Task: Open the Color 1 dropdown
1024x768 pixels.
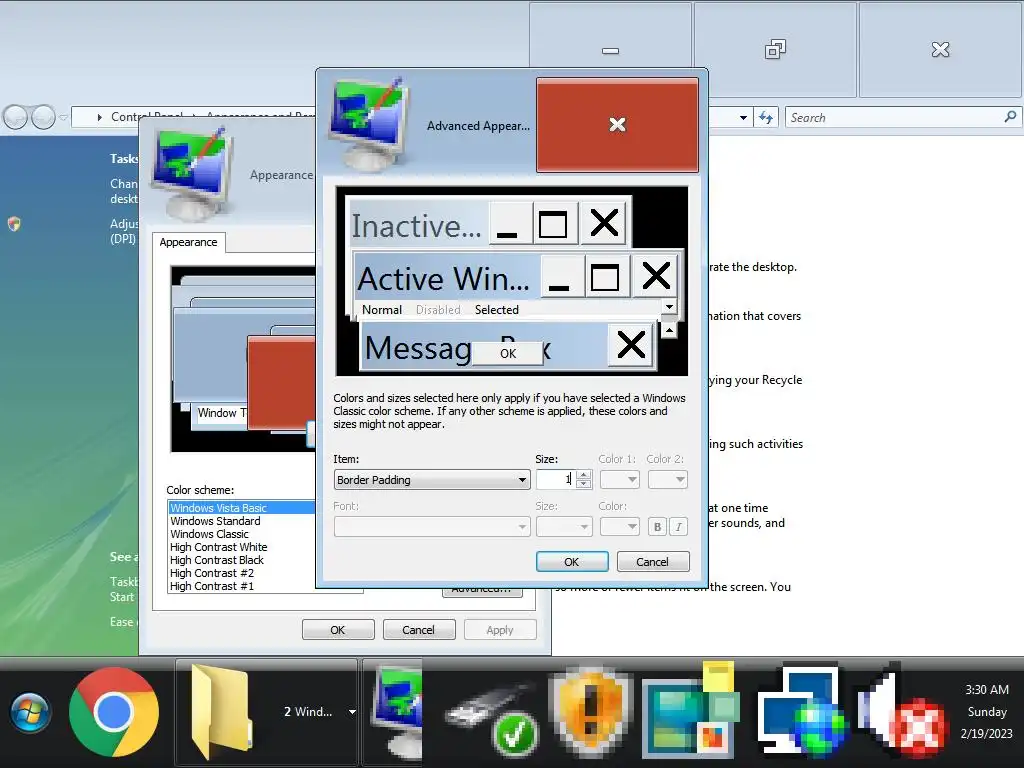Action: [x=619, y=480]
